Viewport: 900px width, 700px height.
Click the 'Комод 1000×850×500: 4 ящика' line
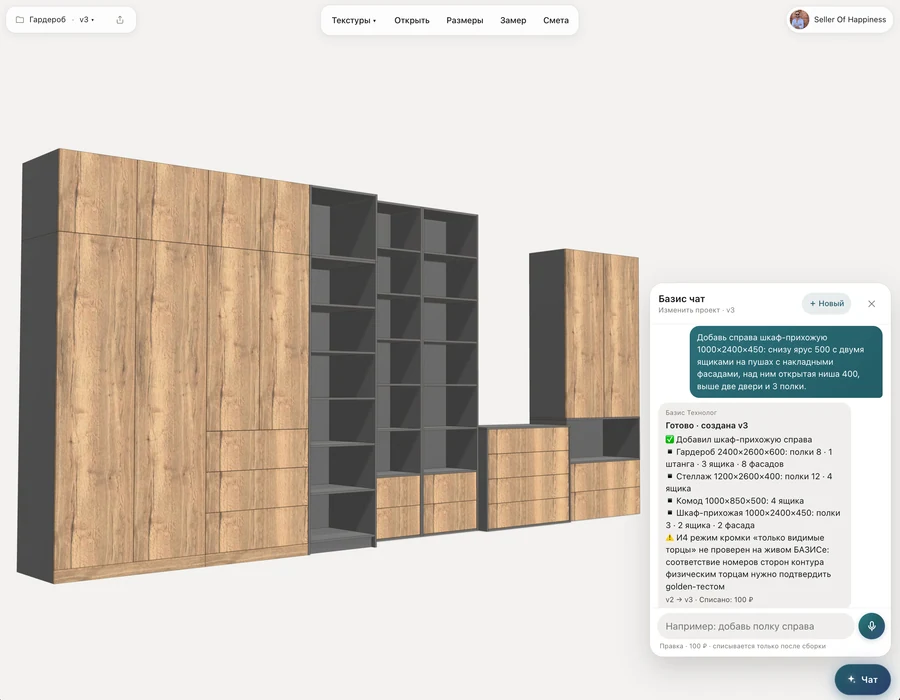[735, 501]
